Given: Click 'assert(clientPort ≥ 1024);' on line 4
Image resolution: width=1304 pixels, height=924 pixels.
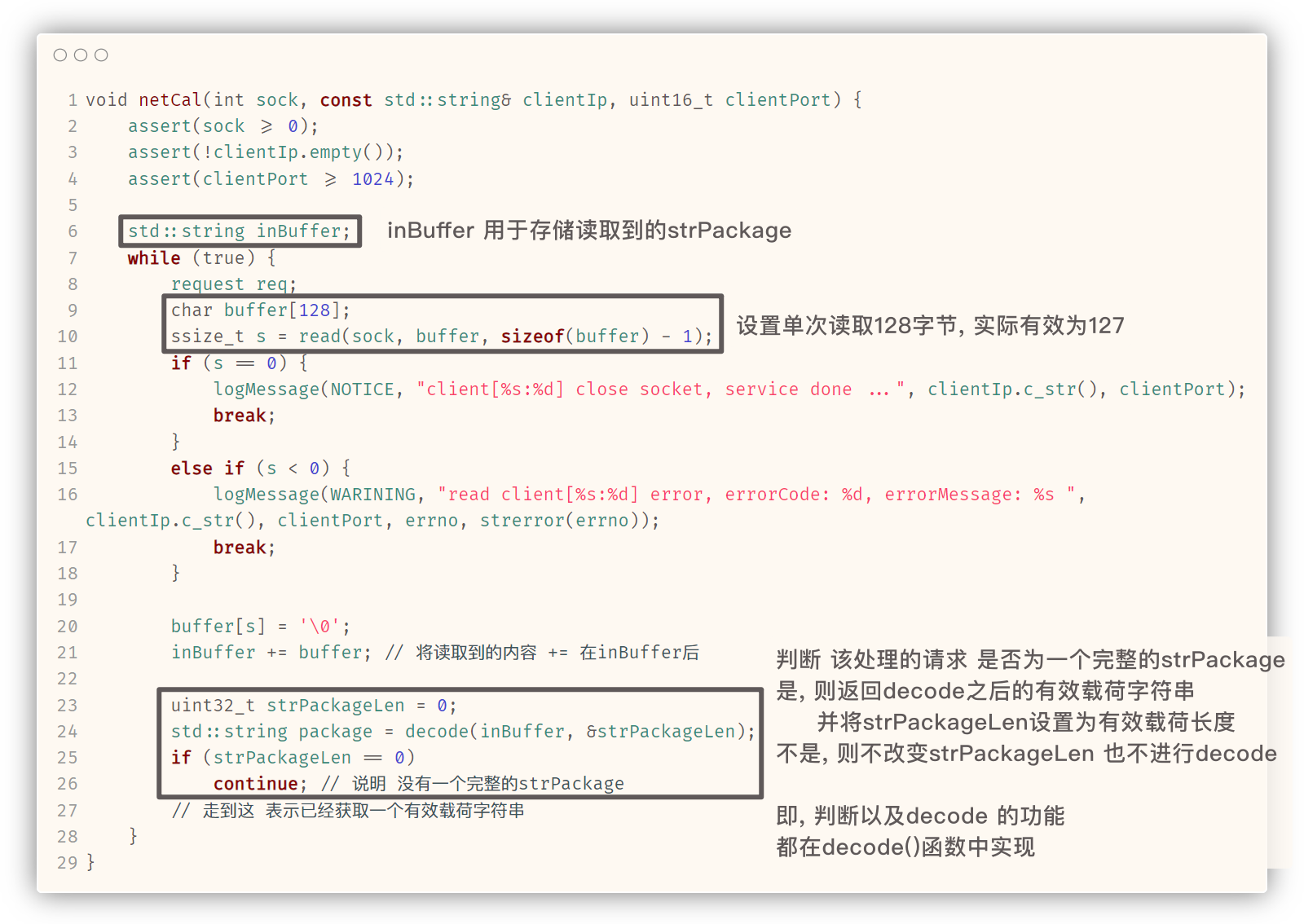Looking at the screenshot, I should (271, 178).
